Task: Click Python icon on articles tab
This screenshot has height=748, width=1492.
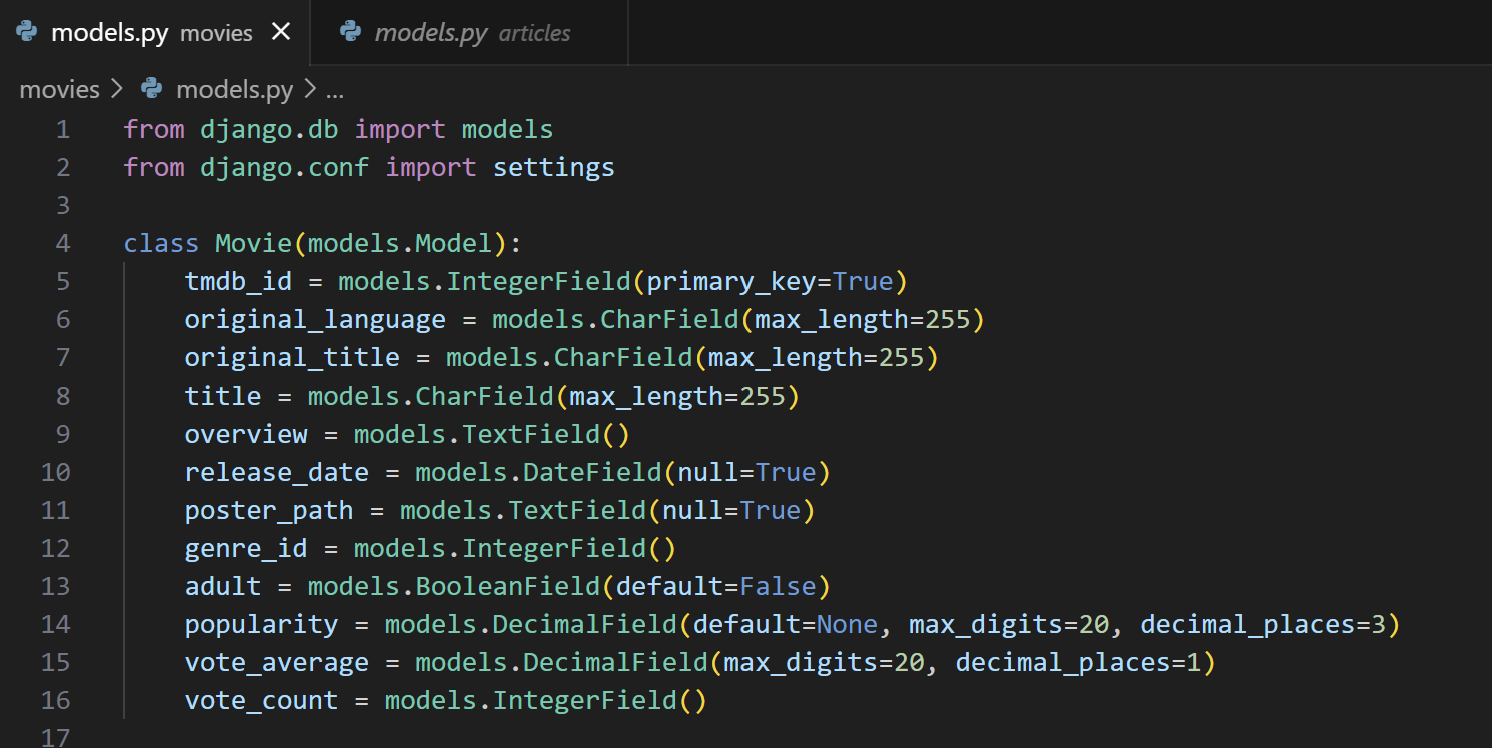Action: tap(351, 32)
